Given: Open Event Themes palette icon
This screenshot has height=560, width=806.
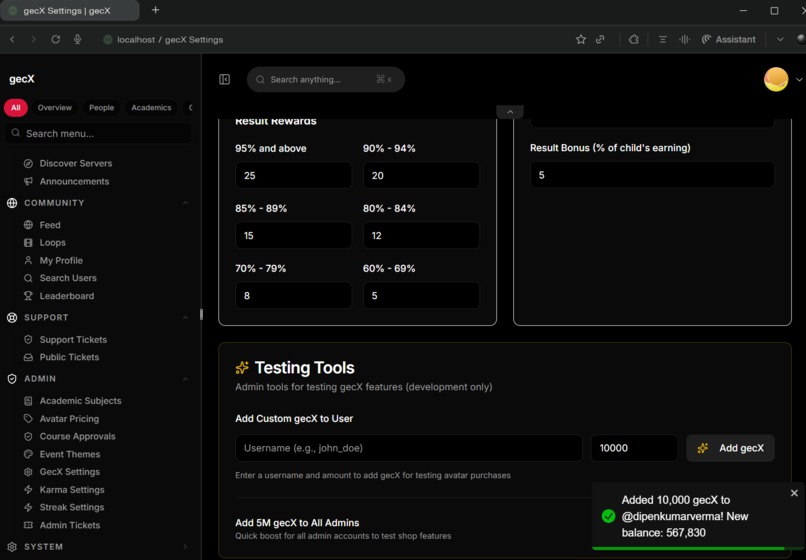Looking at the screenshot, I should click(28, 454).
